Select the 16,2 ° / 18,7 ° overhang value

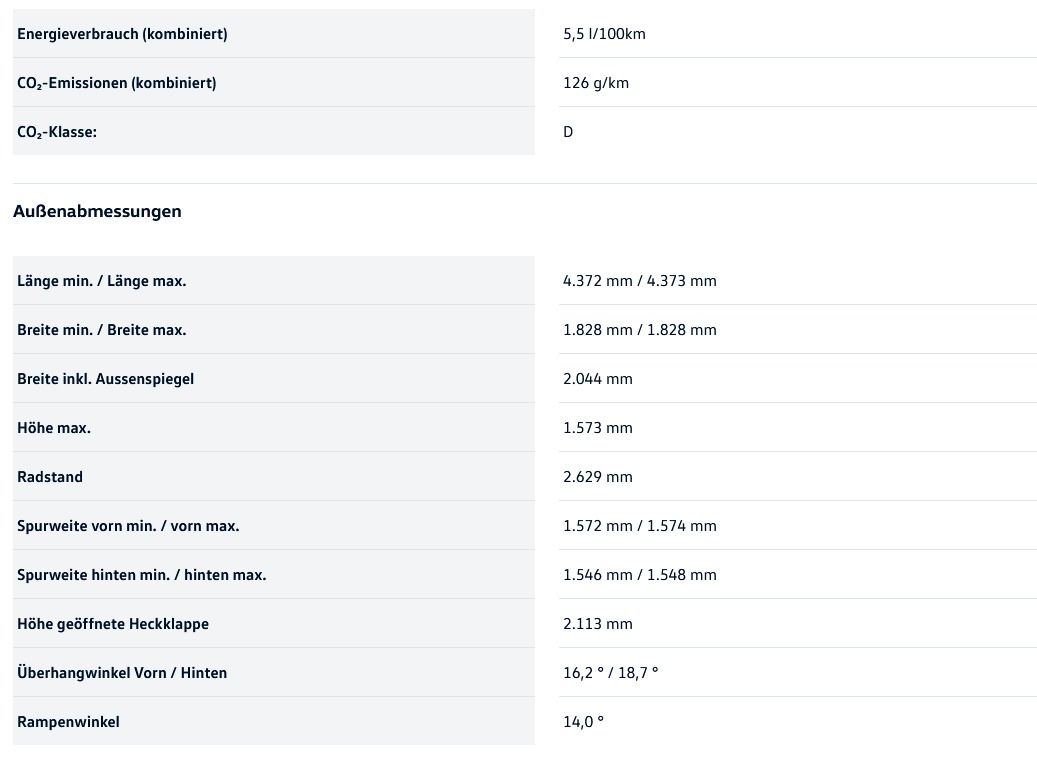(610, 673)
